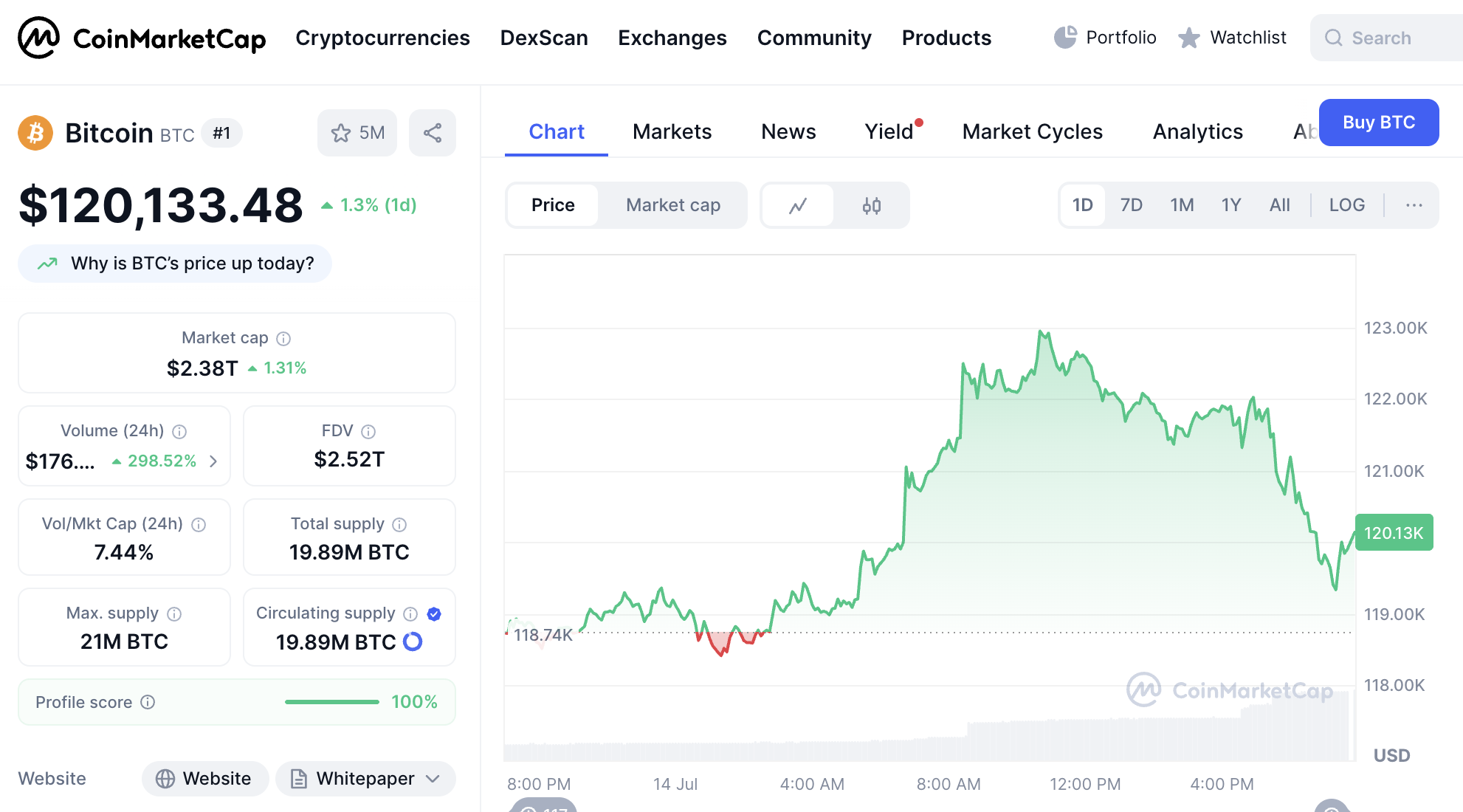Viewport: 1463px width, 812px height.
Task: Open Profile score info icon
Action: [148, 702]
